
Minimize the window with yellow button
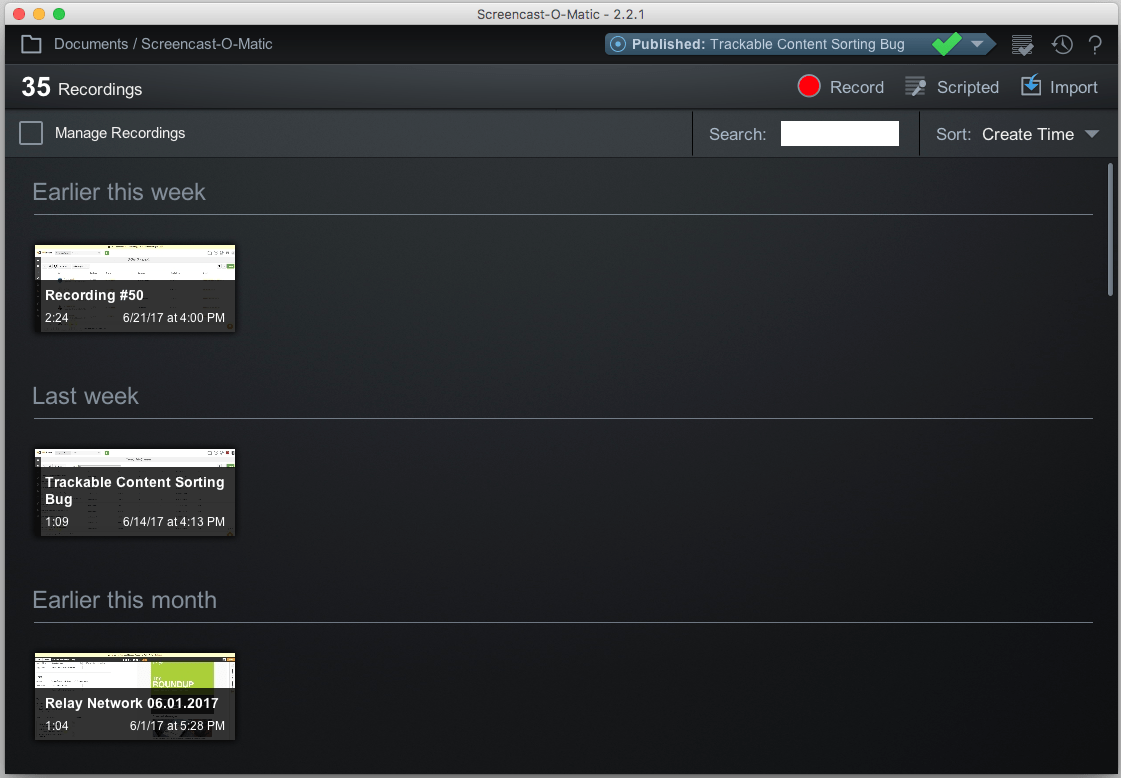39,14
